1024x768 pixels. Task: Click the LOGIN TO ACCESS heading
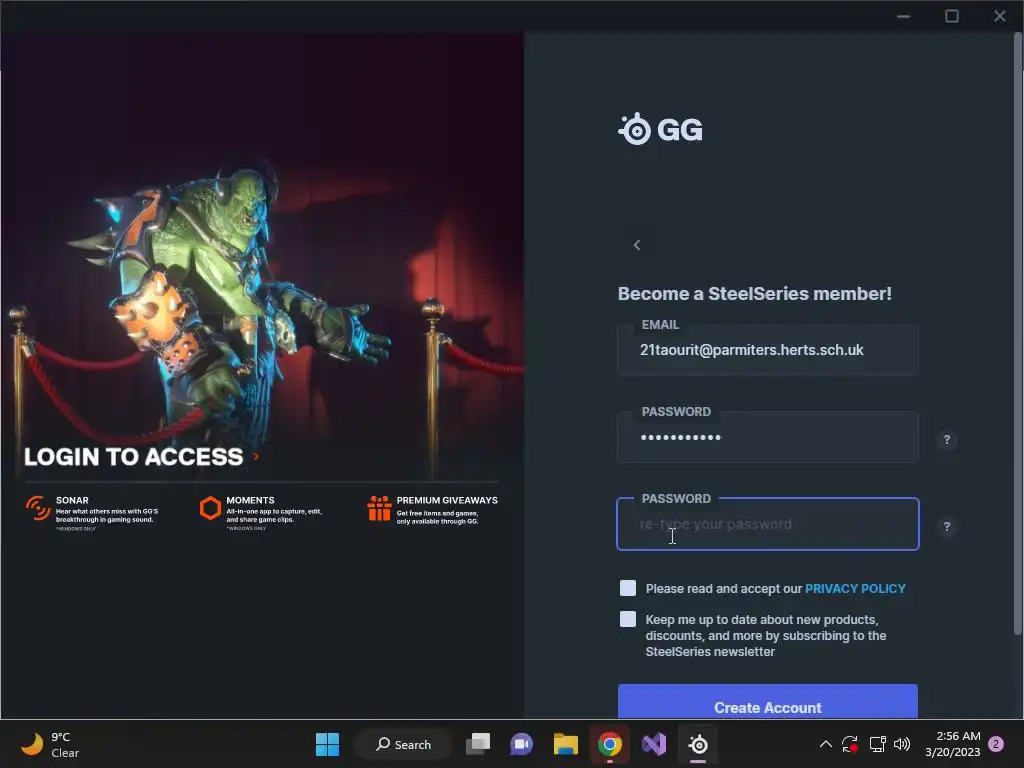point(133,456)
